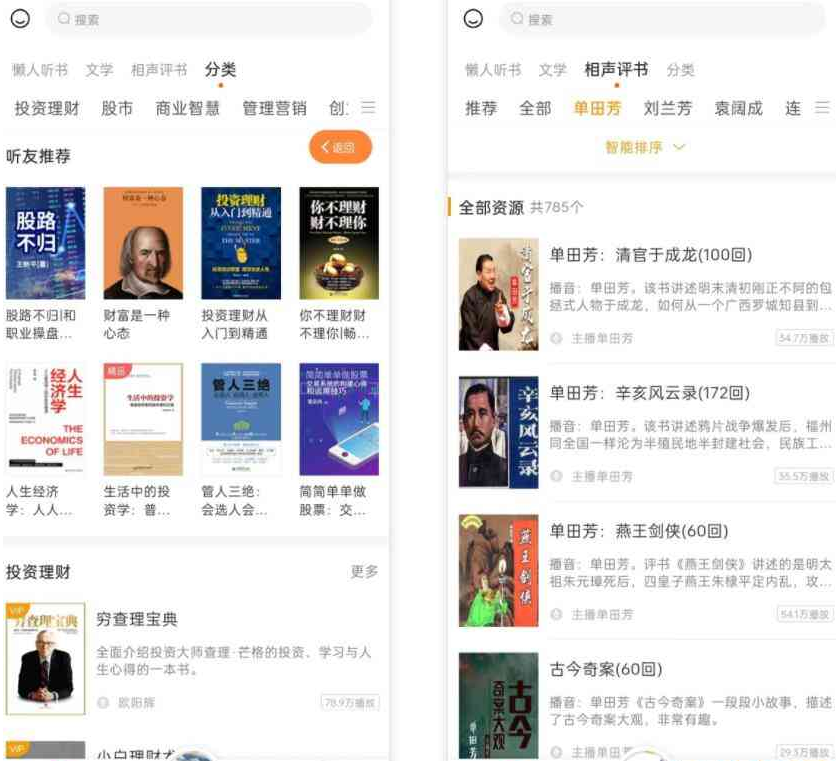Select the 文学 tab on left screen
The height and width of the screenshot is (761, 836).
tap(99, 70)
